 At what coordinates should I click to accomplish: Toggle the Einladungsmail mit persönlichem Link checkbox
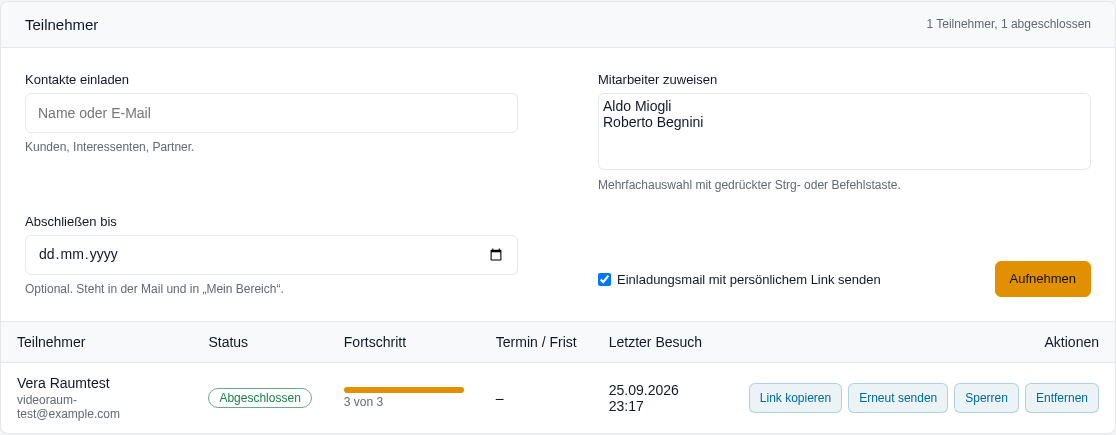pyautogui.click(x=604, y=279)
